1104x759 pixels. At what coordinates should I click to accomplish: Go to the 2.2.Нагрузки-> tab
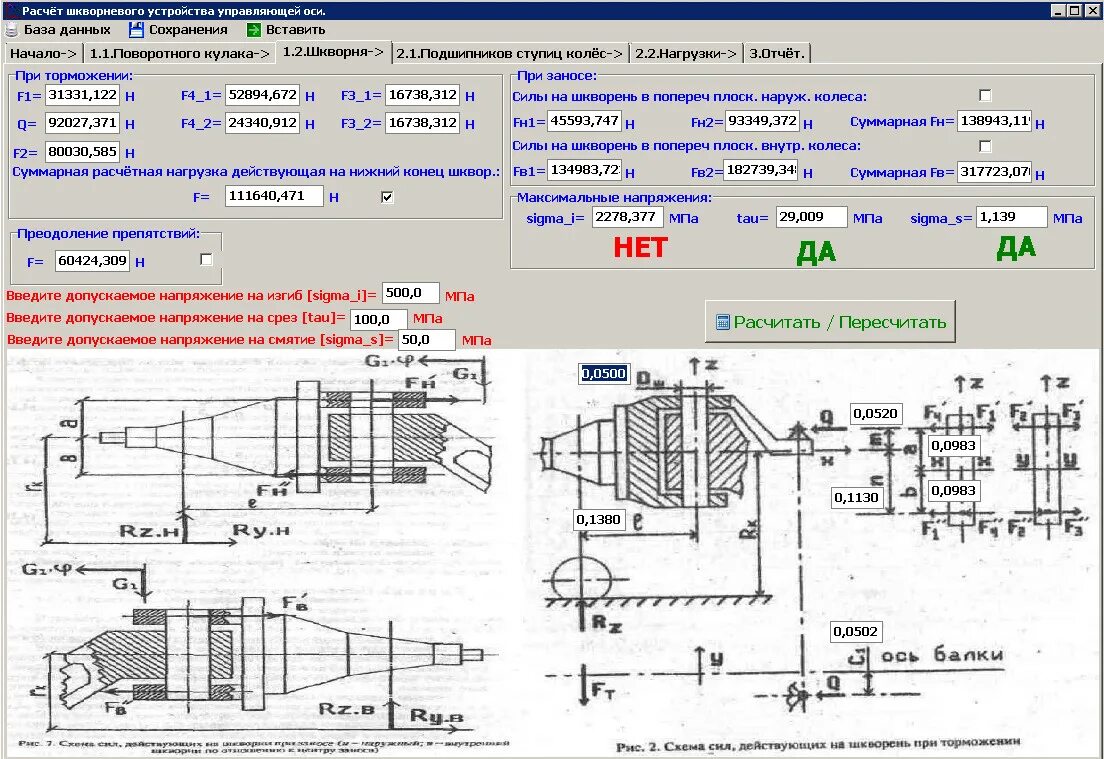[x=686, y=54]
